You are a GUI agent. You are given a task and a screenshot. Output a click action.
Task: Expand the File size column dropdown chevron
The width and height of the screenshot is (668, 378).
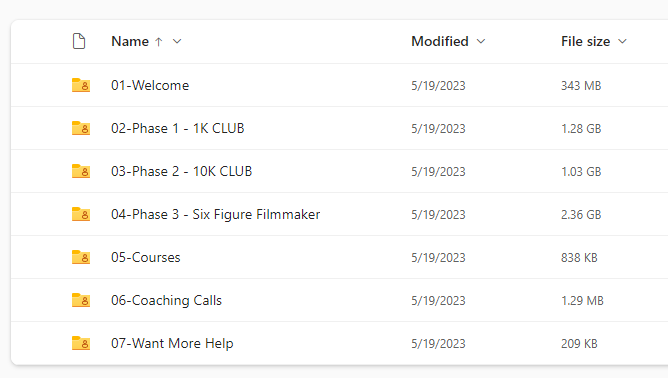[x=622, y=41]
